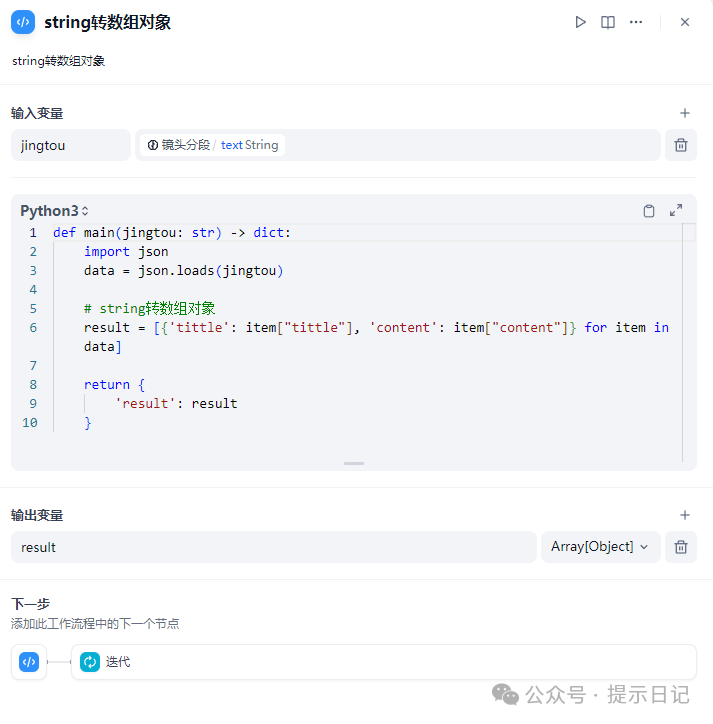
Task: Edit the node description below the title
Action: click(59, 61)
